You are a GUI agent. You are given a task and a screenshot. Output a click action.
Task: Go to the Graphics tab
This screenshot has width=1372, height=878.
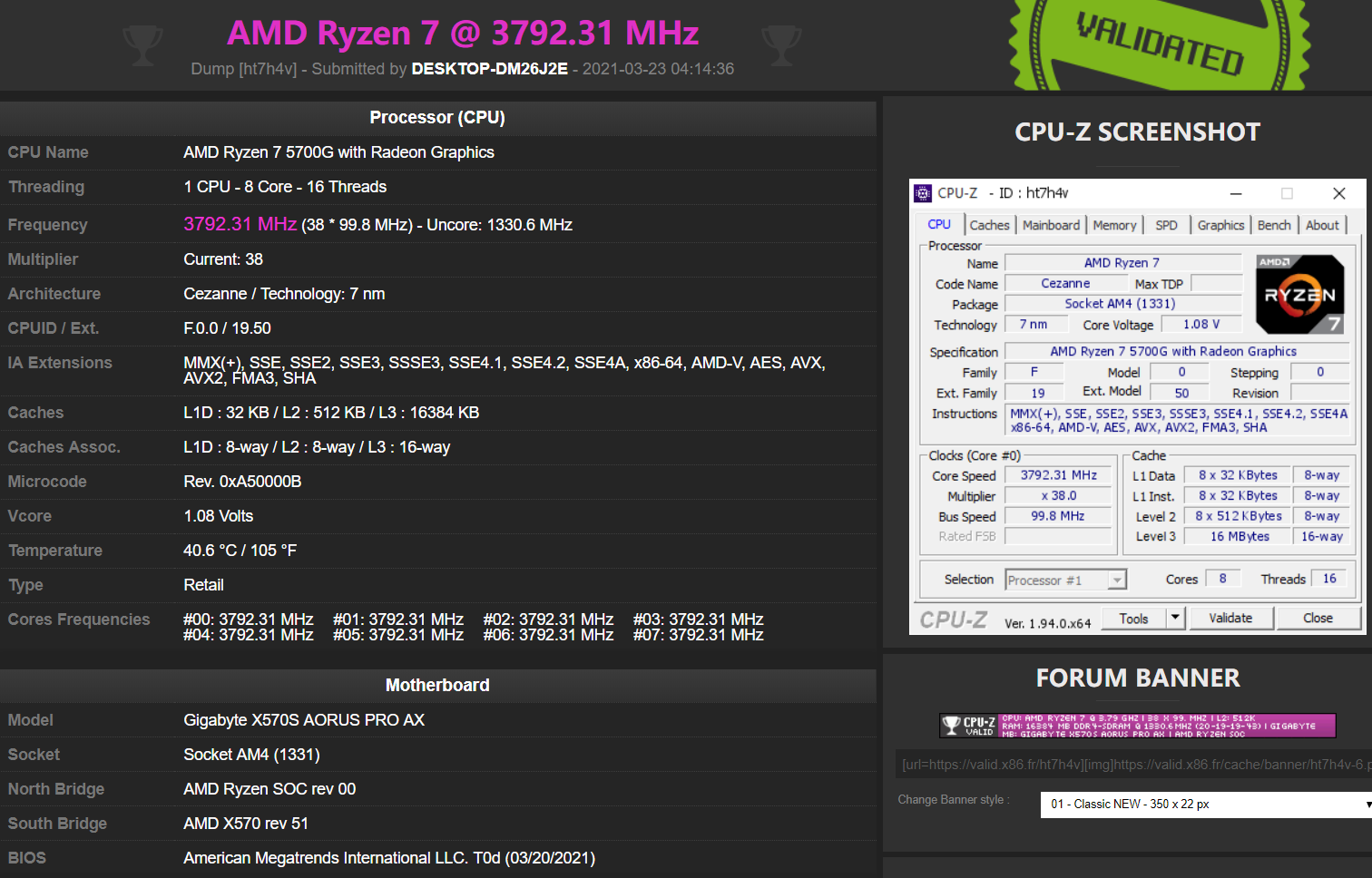[x=1220, y=225]
